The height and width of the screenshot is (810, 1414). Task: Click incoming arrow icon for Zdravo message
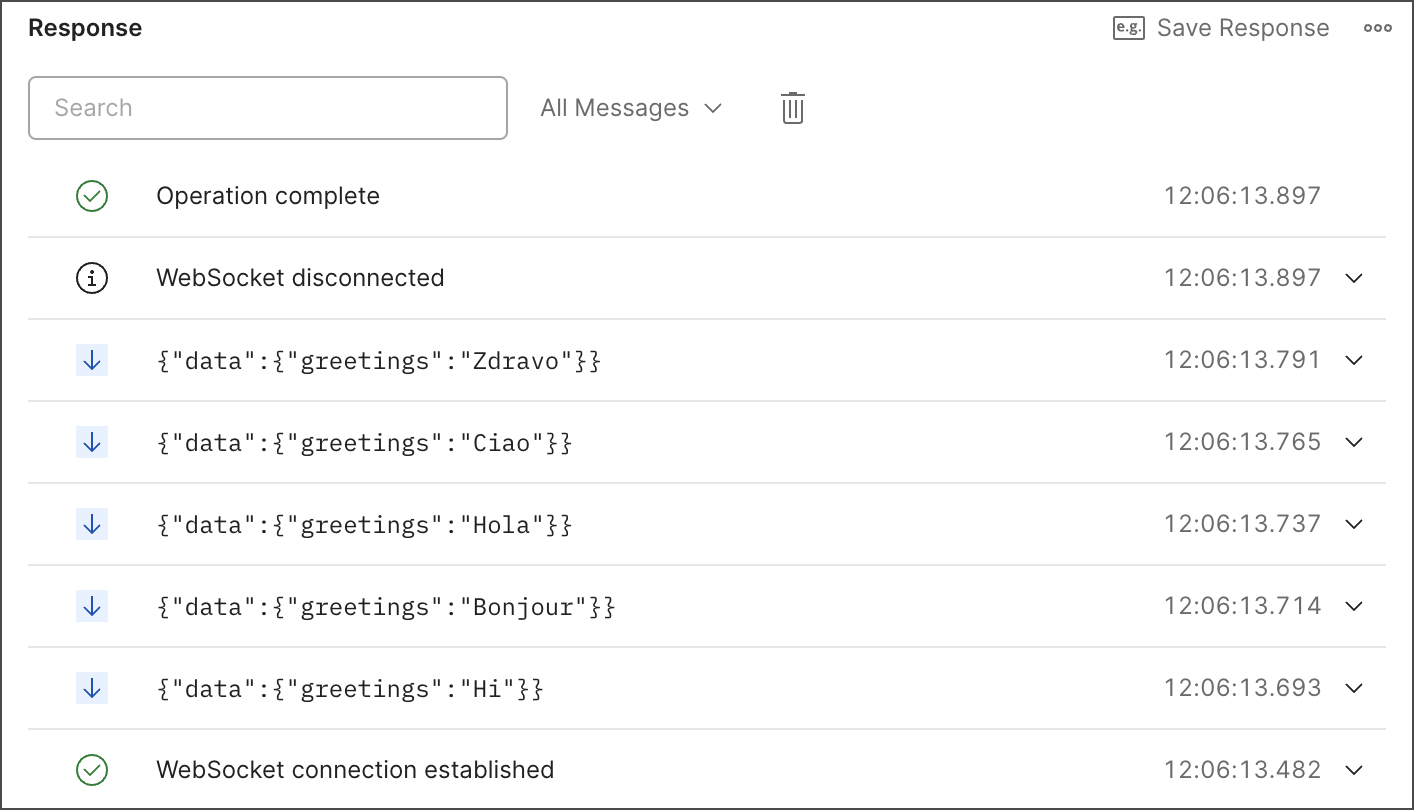92,360
